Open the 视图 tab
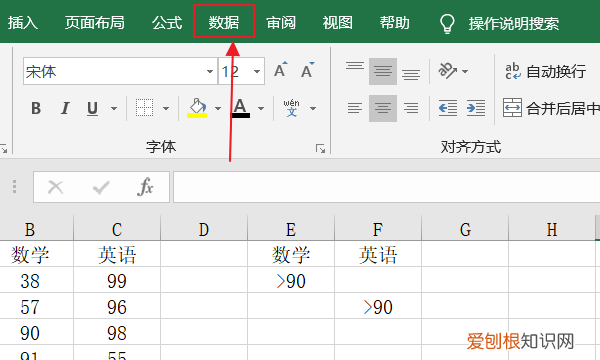Screen dimensions: 600x360 [x=338, y=23]
